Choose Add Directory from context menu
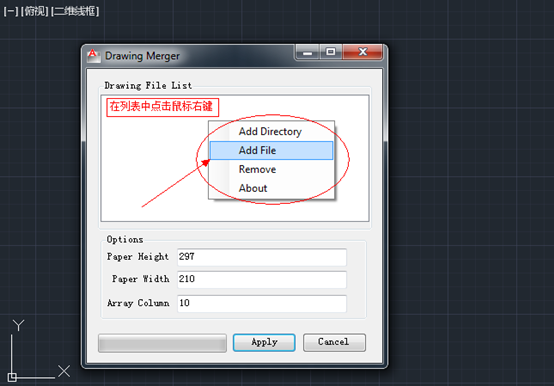 tap(271, 131)
